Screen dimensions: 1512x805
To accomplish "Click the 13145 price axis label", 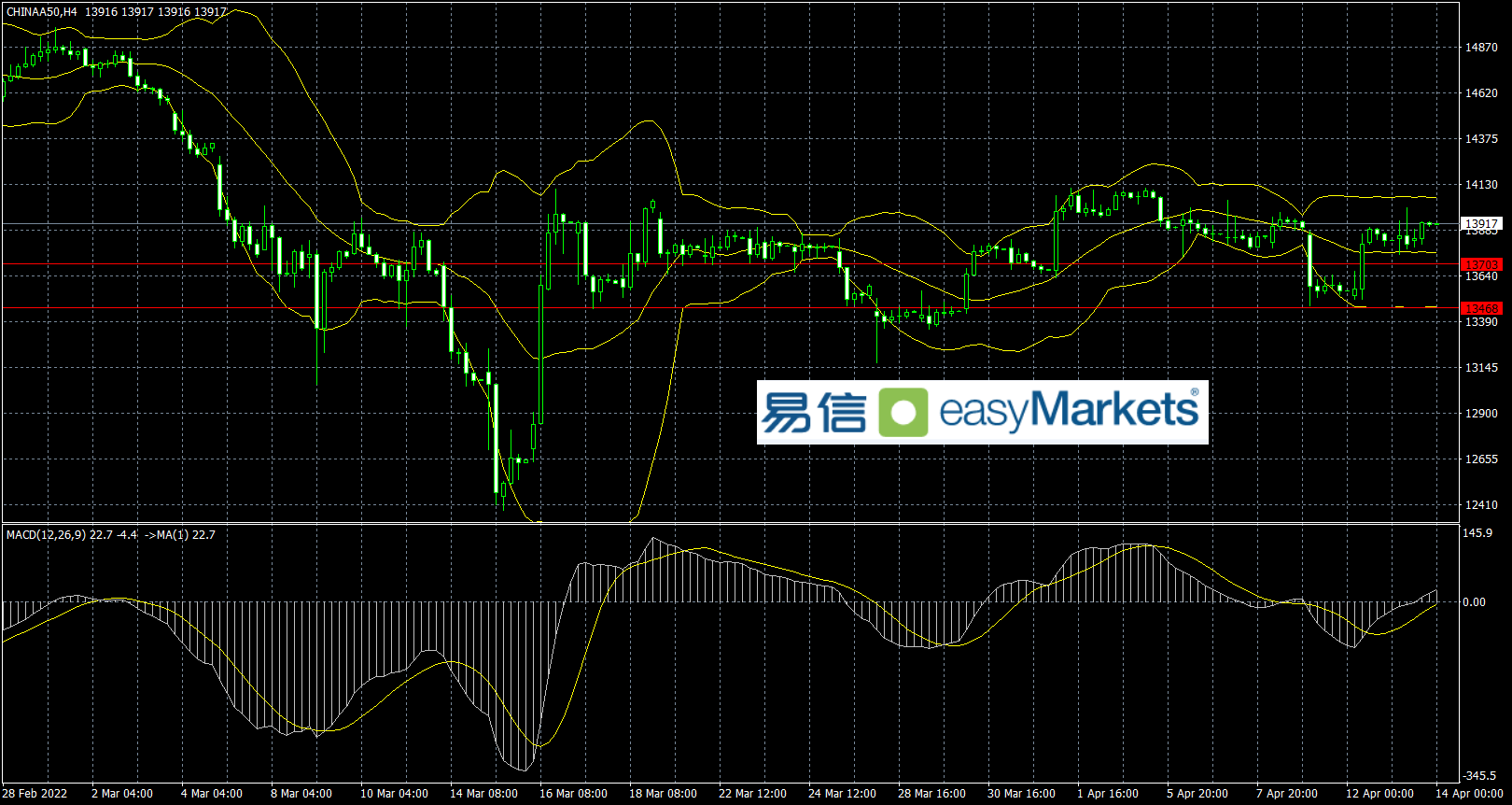I will pyautogui.click(x=1481, y=368).
